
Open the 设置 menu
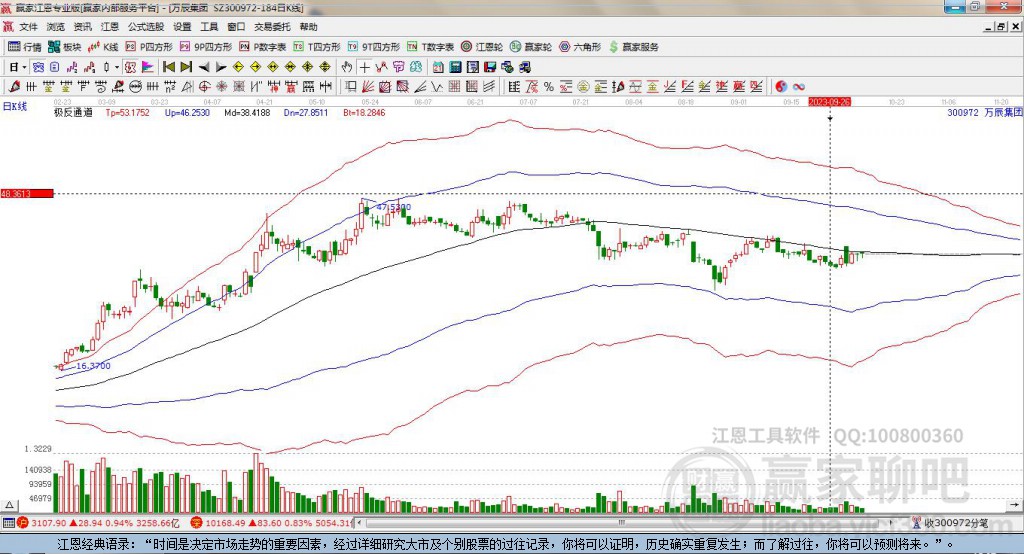pyautogui.click(x=182, y=27)
